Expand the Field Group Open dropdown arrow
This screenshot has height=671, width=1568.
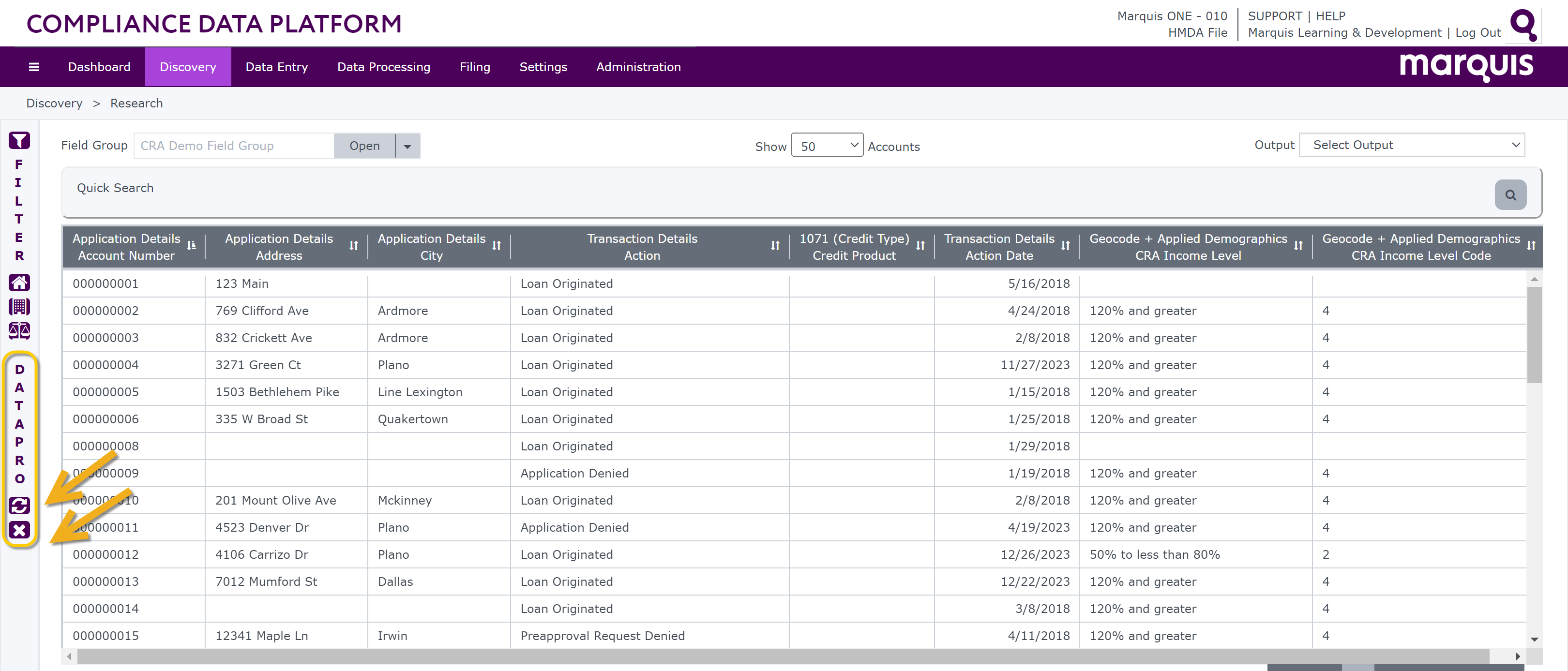pyautogui.click(x=407, y=146)
